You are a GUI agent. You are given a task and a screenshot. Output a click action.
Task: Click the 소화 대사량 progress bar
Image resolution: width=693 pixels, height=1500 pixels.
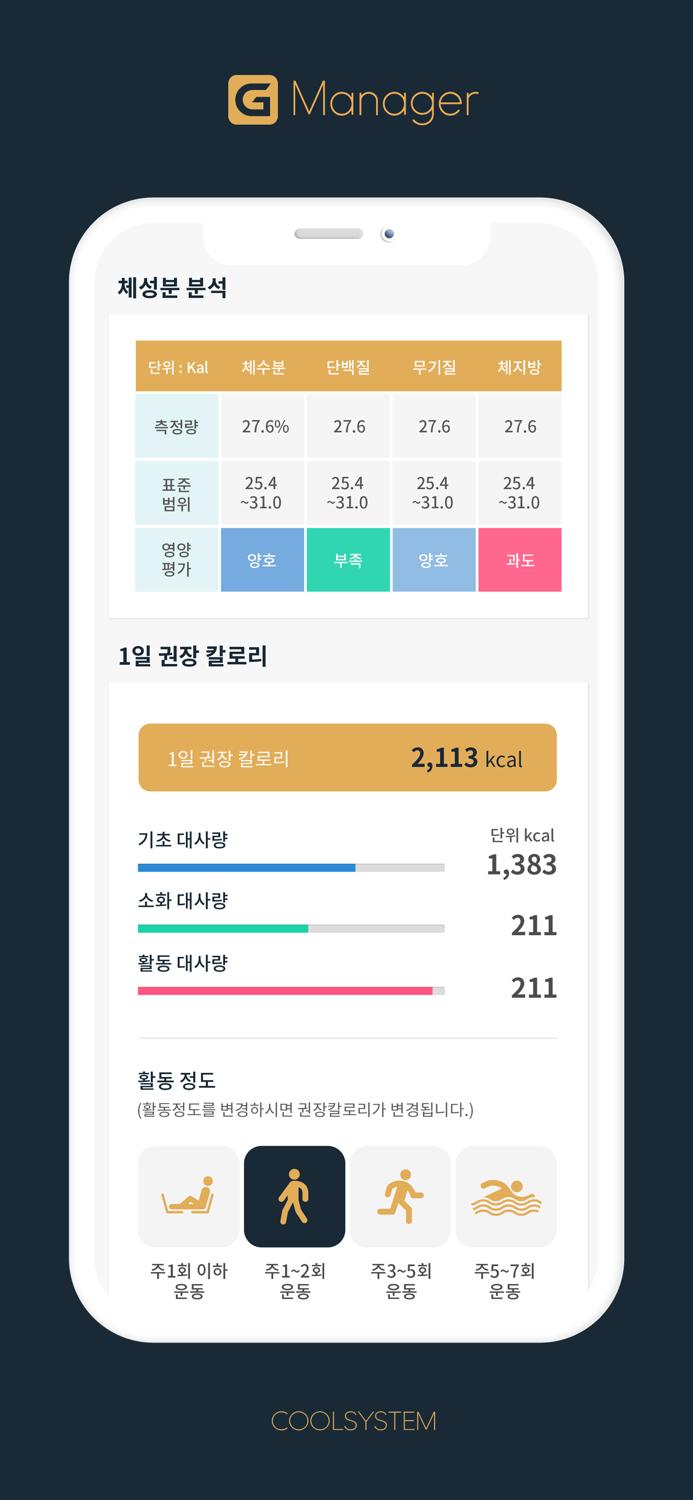290,929
